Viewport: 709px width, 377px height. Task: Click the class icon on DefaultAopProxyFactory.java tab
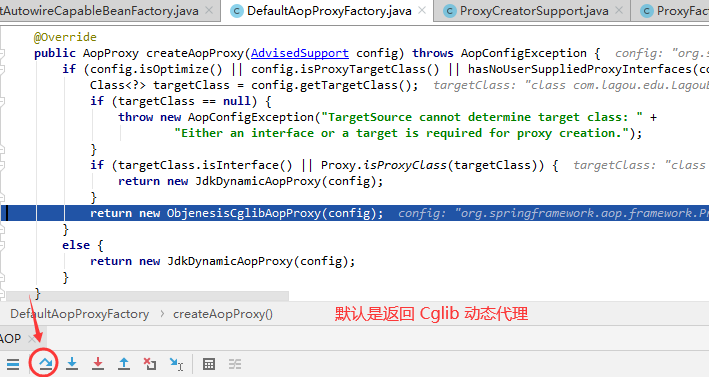(236, 11)
